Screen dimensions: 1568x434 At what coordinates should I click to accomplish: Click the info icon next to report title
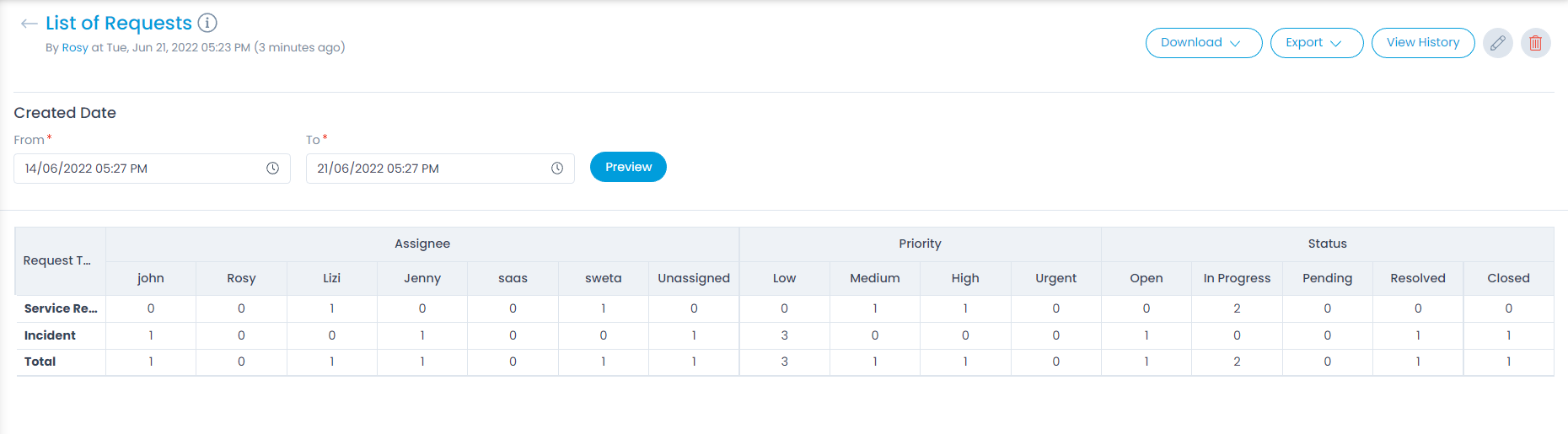coord(207,23)
